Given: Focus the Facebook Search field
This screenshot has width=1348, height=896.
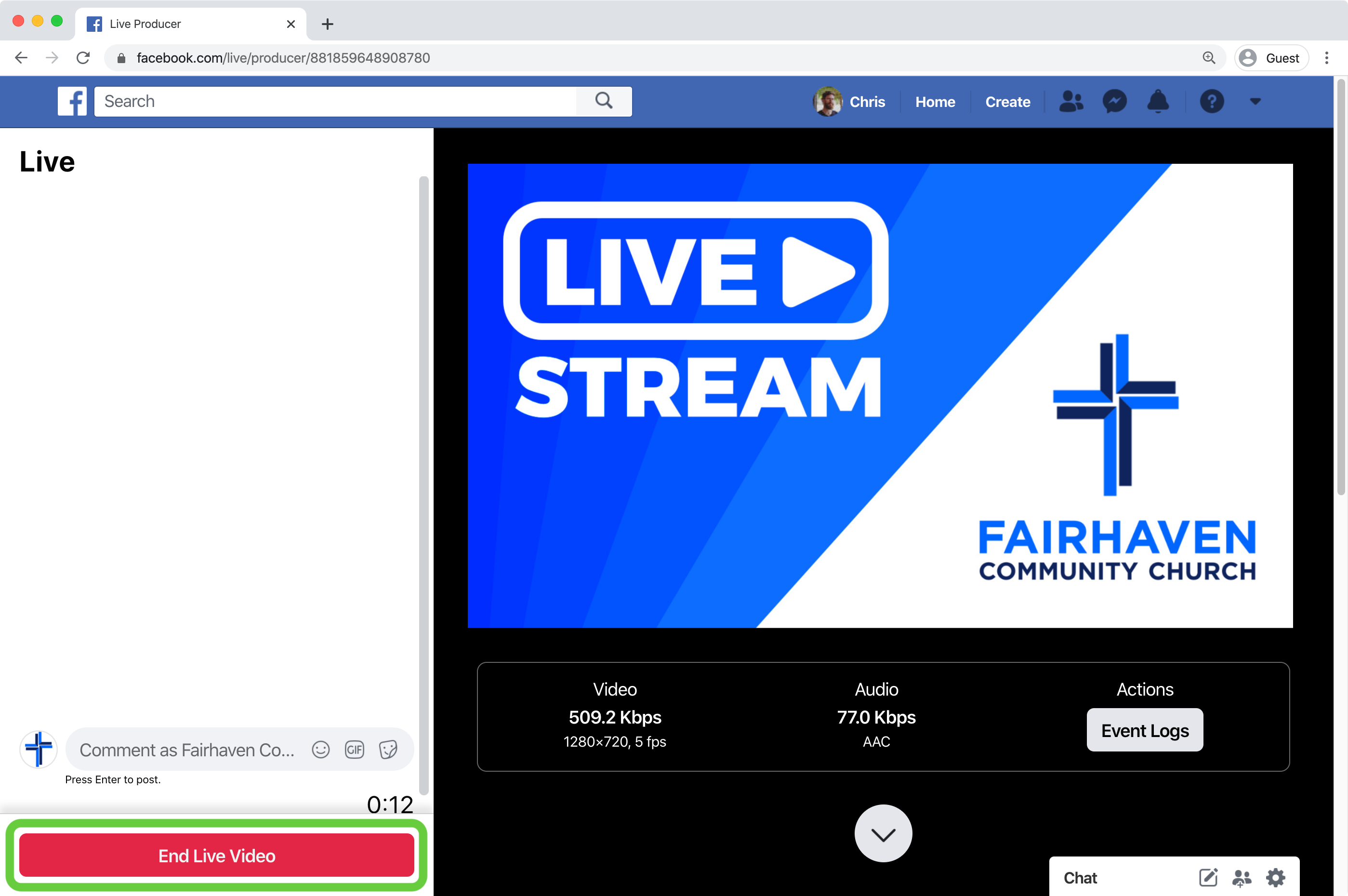Looking at the screenshot, I should tap(337, 102).
